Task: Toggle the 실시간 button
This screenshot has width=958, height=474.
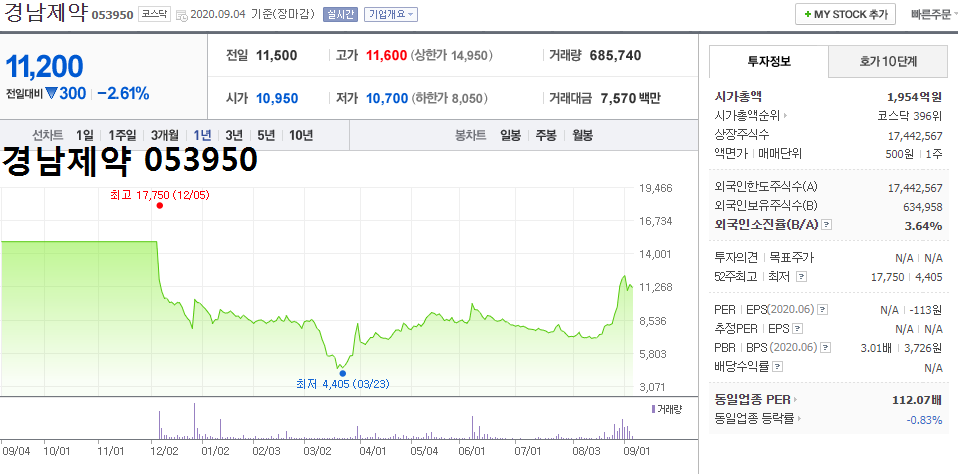Action: 340,14
